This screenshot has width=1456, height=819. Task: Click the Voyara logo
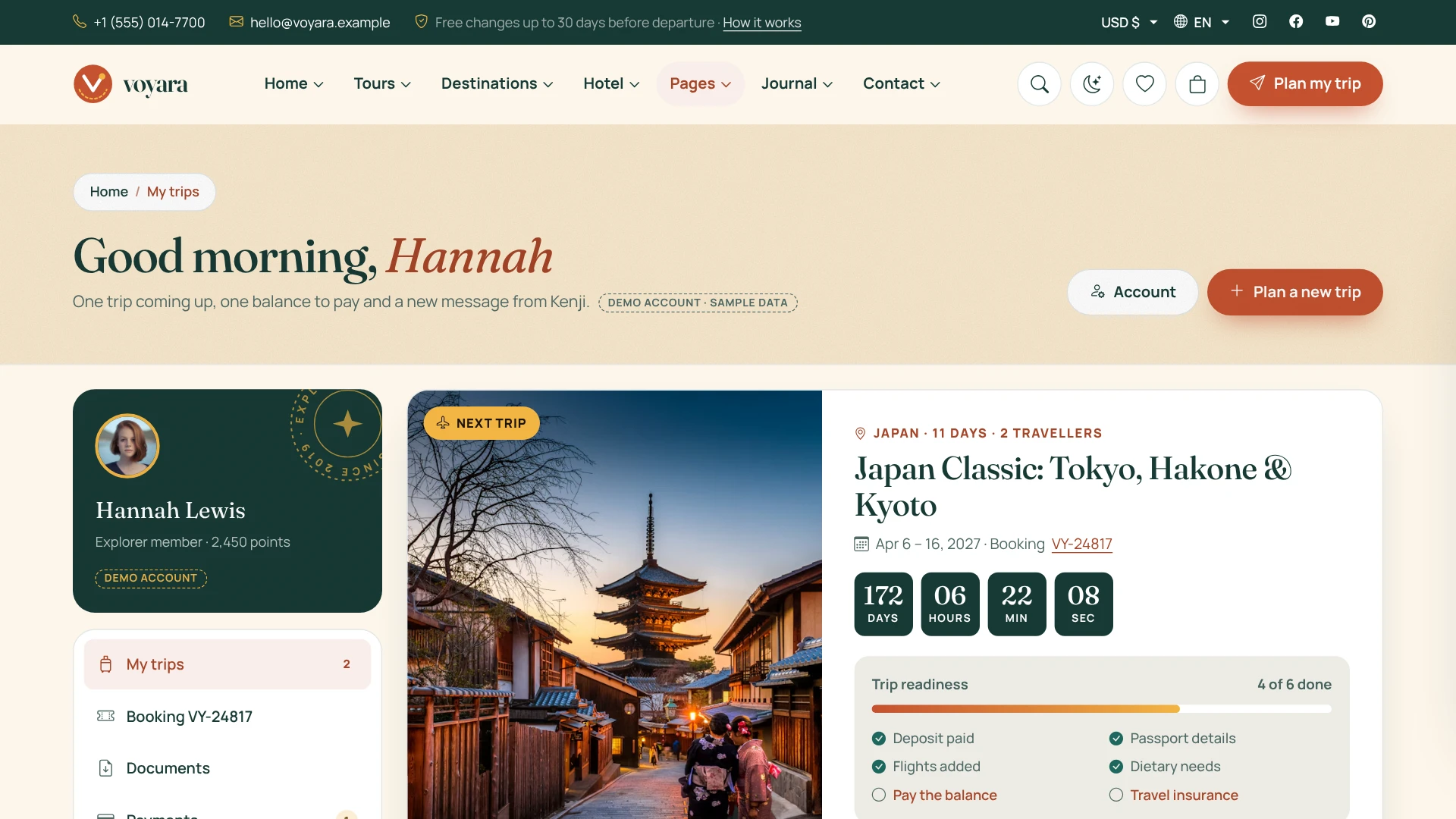[x=130, y=83]
